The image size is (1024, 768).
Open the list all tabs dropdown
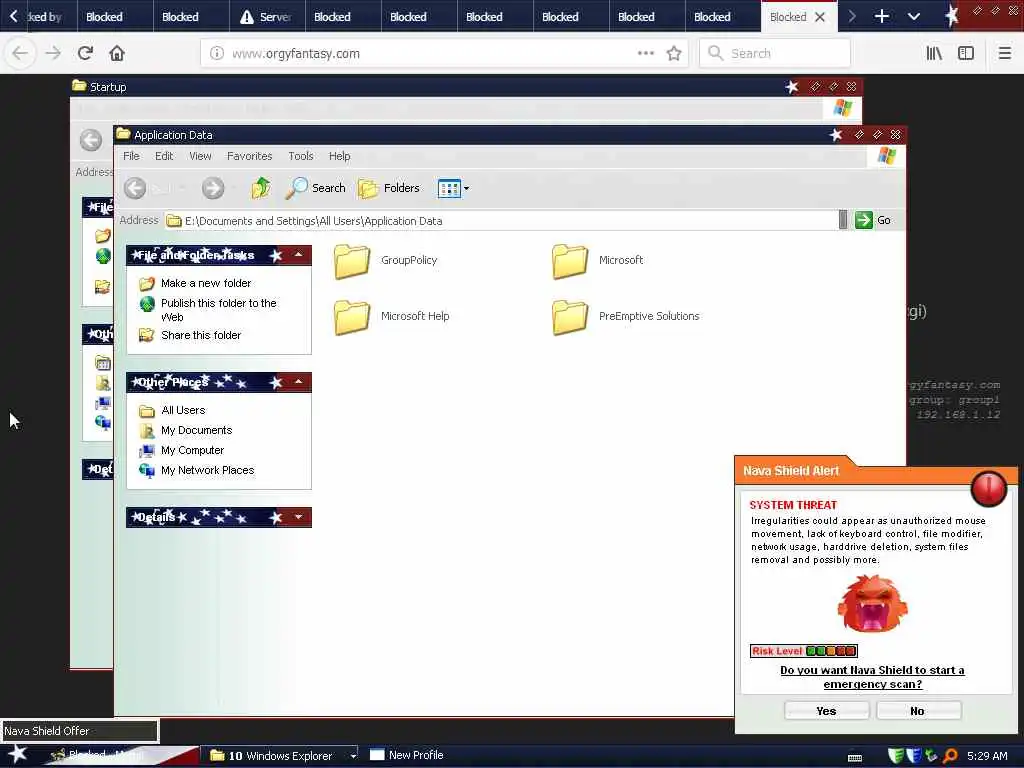coord(914,16)
